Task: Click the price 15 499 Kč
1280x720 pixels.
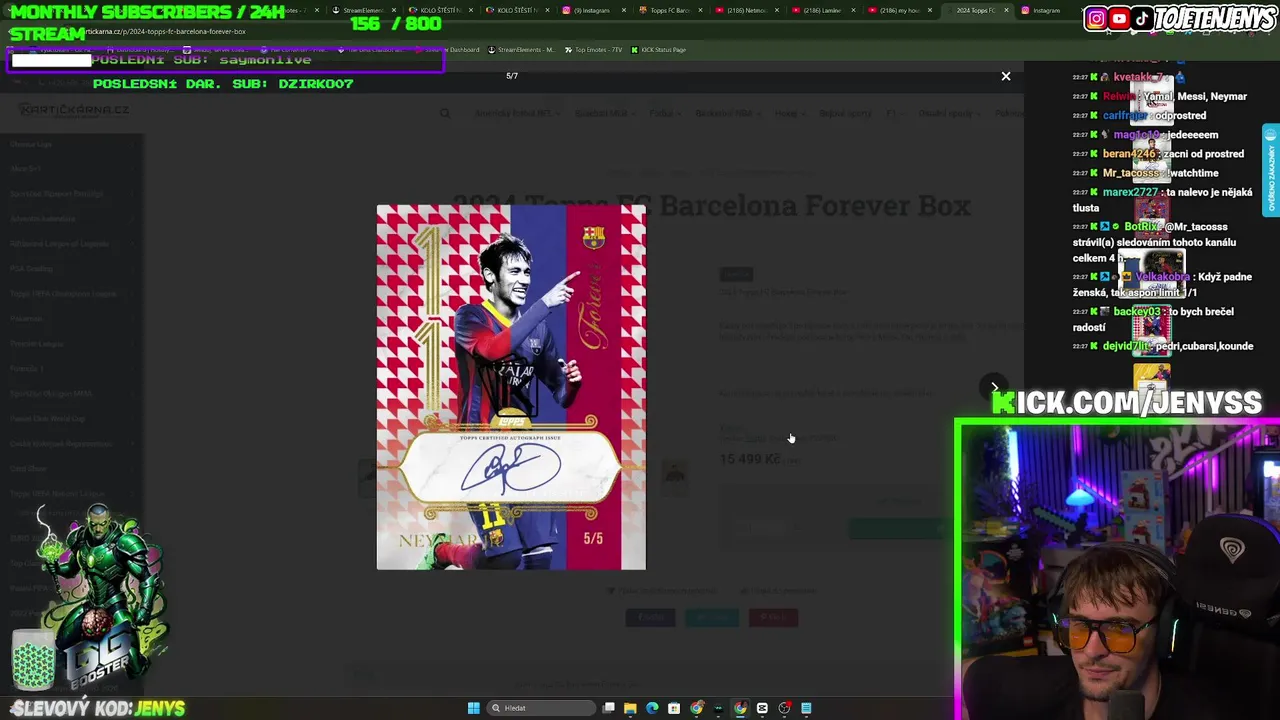Action: [x=750, y=459]
